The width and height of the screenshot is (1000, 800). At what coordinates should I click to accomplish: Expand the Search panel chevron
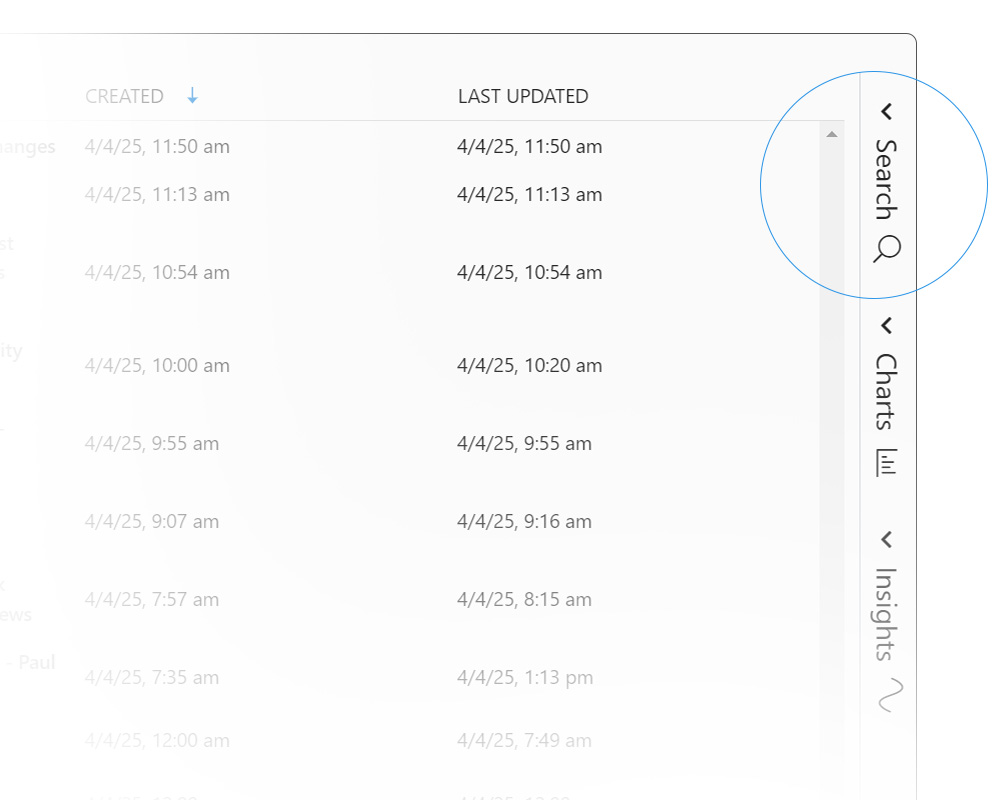pos(886,112)
